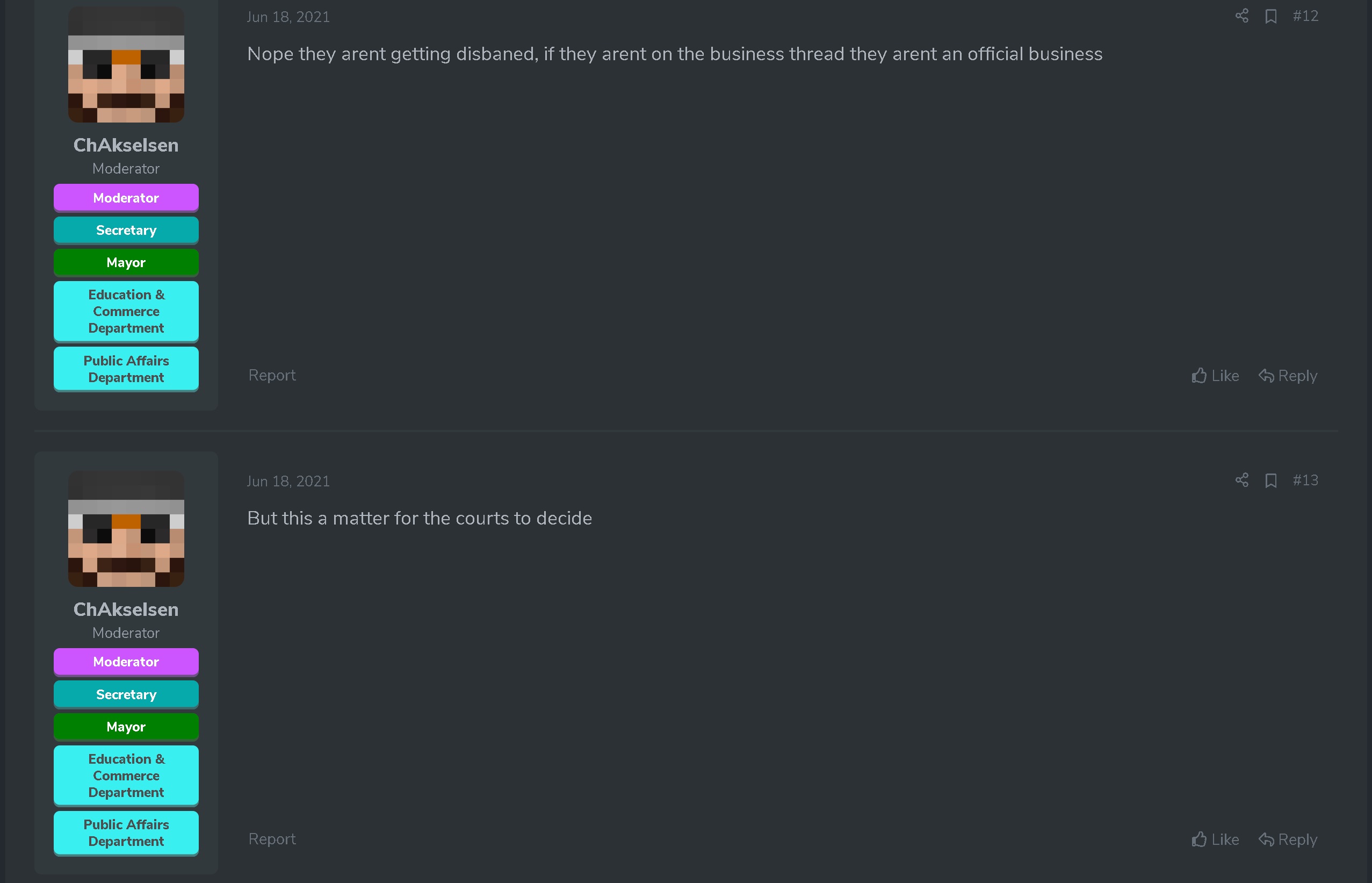
Task: Click green Mayor badge in post #13
Action: pos(126,727)
